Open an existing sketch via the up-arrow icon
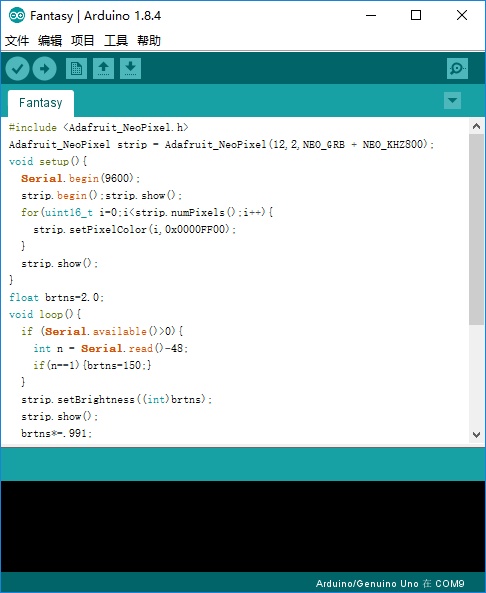 tap(103, 68)
